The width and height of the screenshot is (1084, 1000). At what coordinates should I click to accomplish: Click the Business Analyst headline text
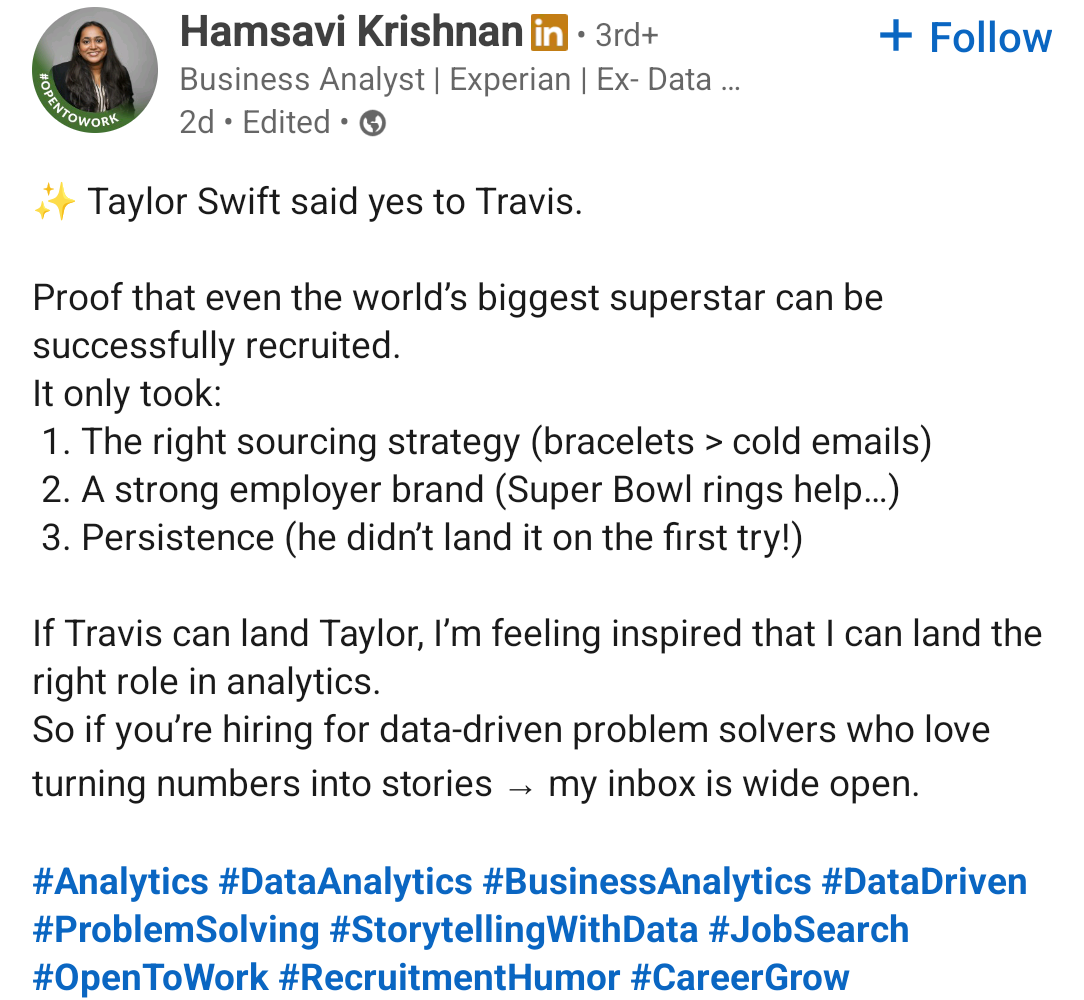460,80
